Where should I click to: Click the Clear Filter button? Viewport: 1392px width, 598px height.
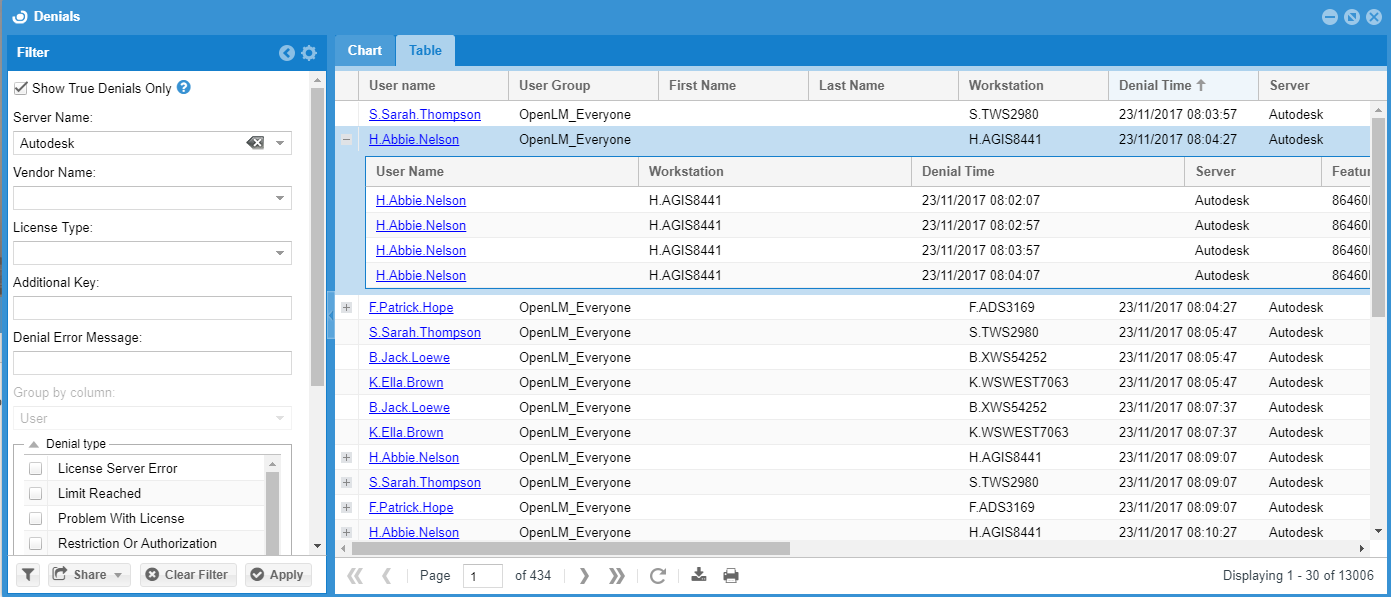click(x=188, y=575)
